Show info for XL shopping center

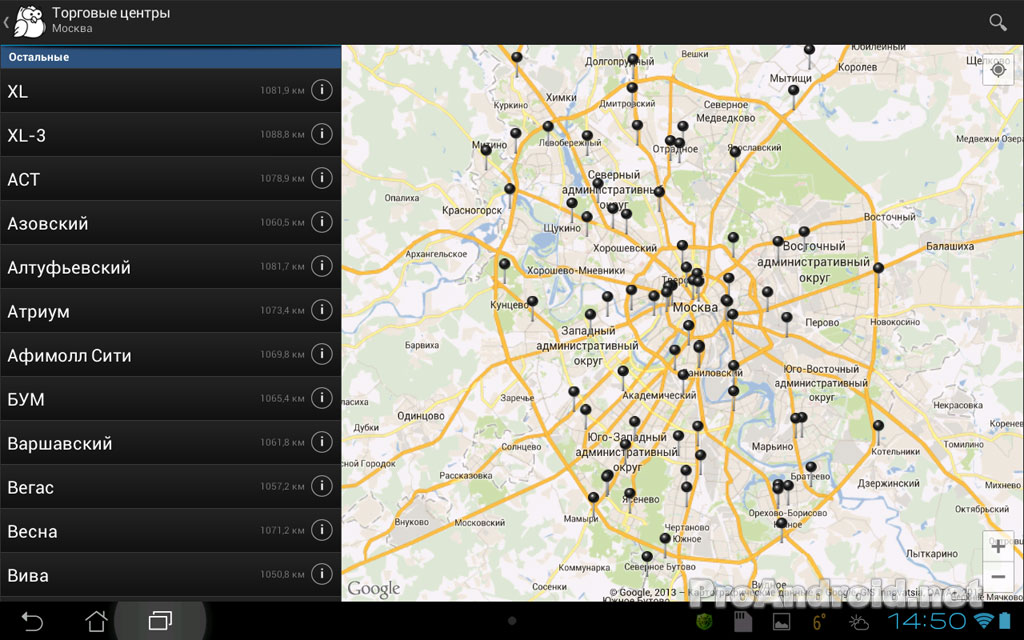(x=321, y=90)
